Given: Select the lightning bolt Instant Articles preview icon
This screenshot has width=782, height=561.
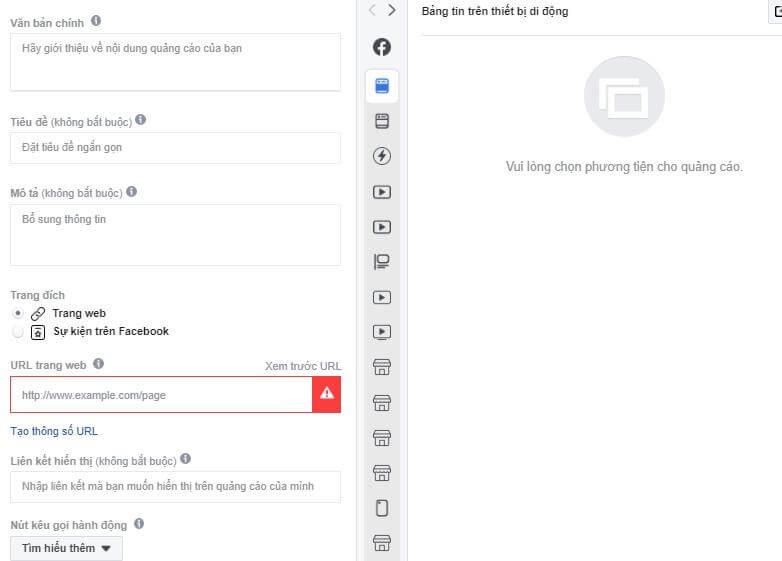Looking at the screenshot, I should point(382,156).
